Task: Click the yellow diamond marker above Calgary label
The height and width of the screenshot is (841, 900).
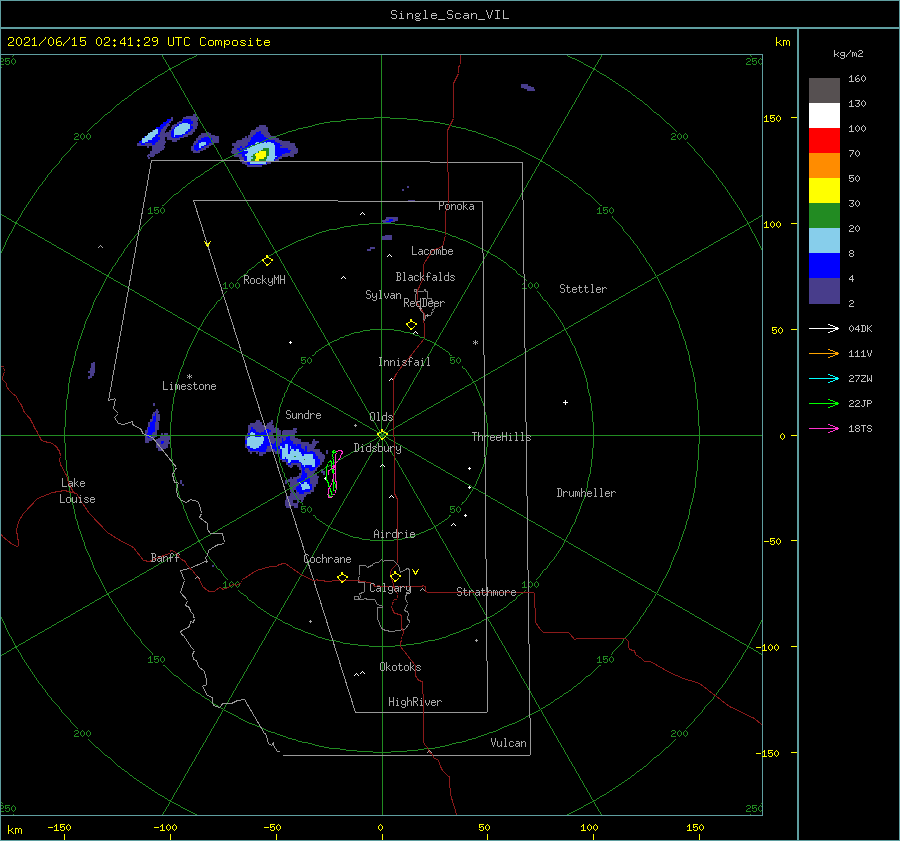Action: click(x=395, y=576)
